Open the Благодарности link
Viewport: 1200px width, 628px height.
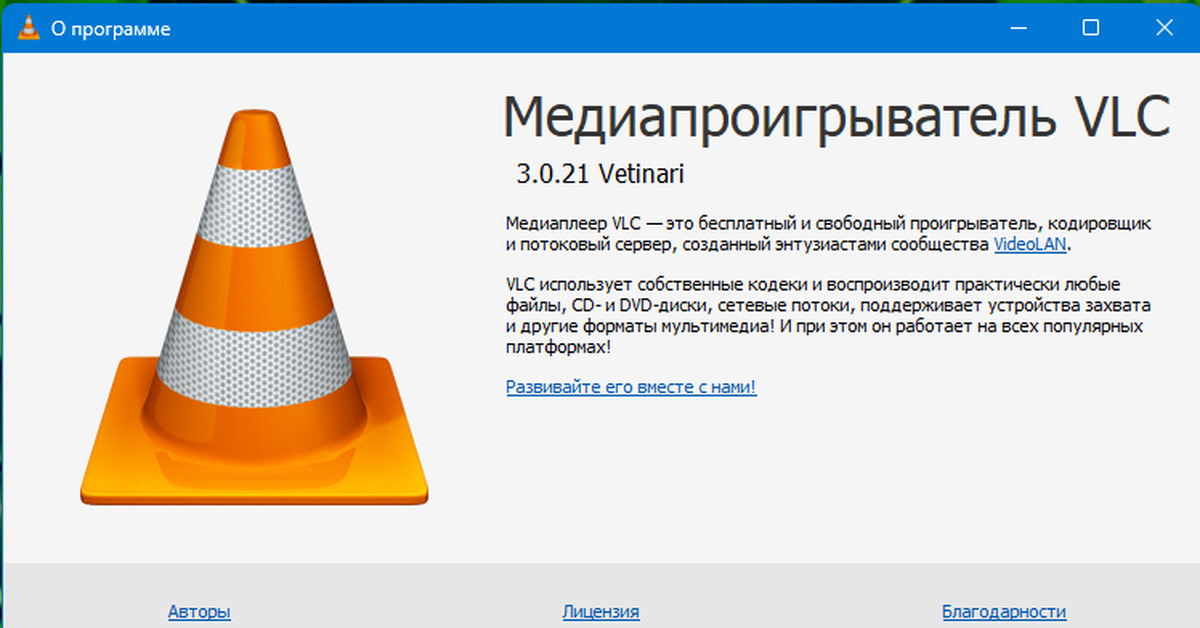[x=1004, y=611]
